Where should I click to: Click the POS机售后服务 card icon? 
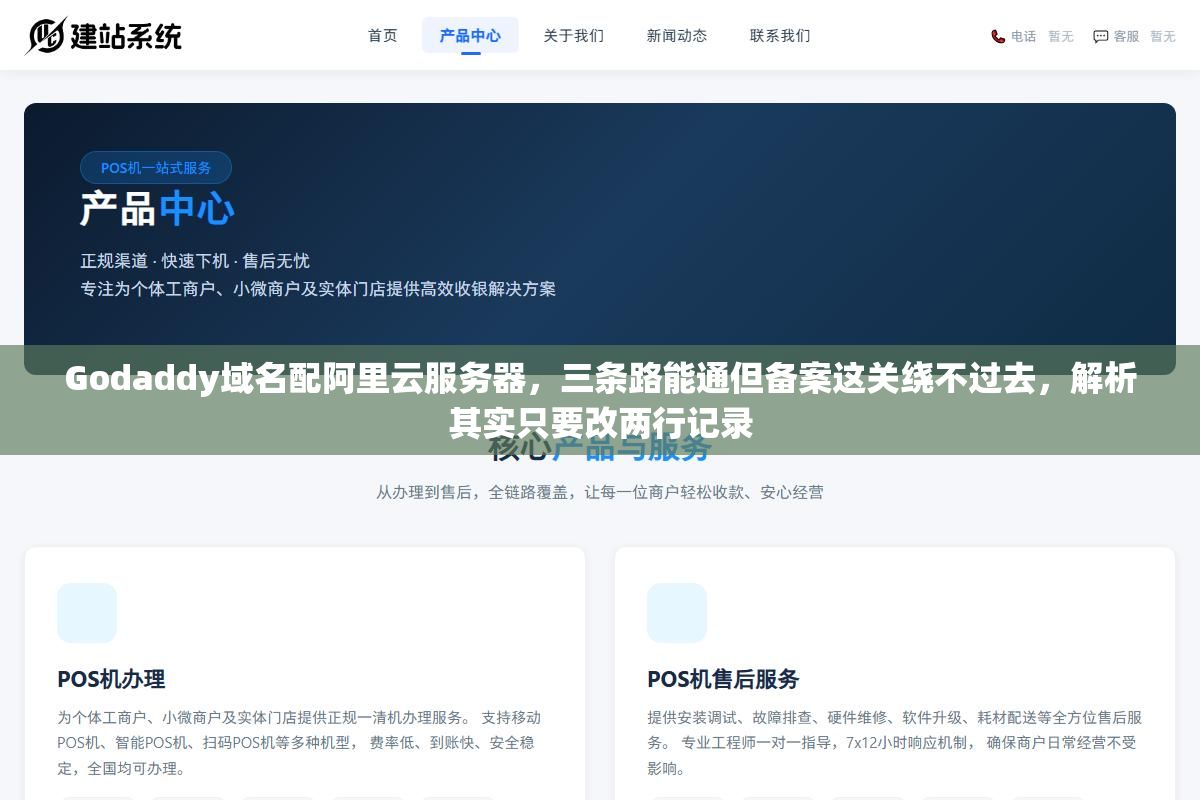677,613
